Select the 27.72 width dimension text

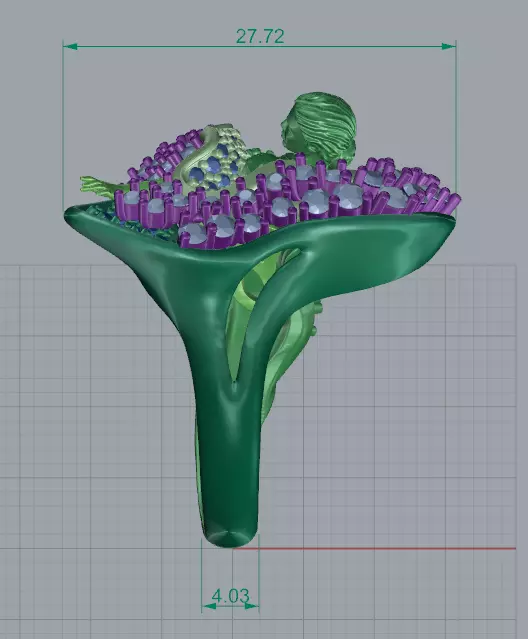pos(260,36)
